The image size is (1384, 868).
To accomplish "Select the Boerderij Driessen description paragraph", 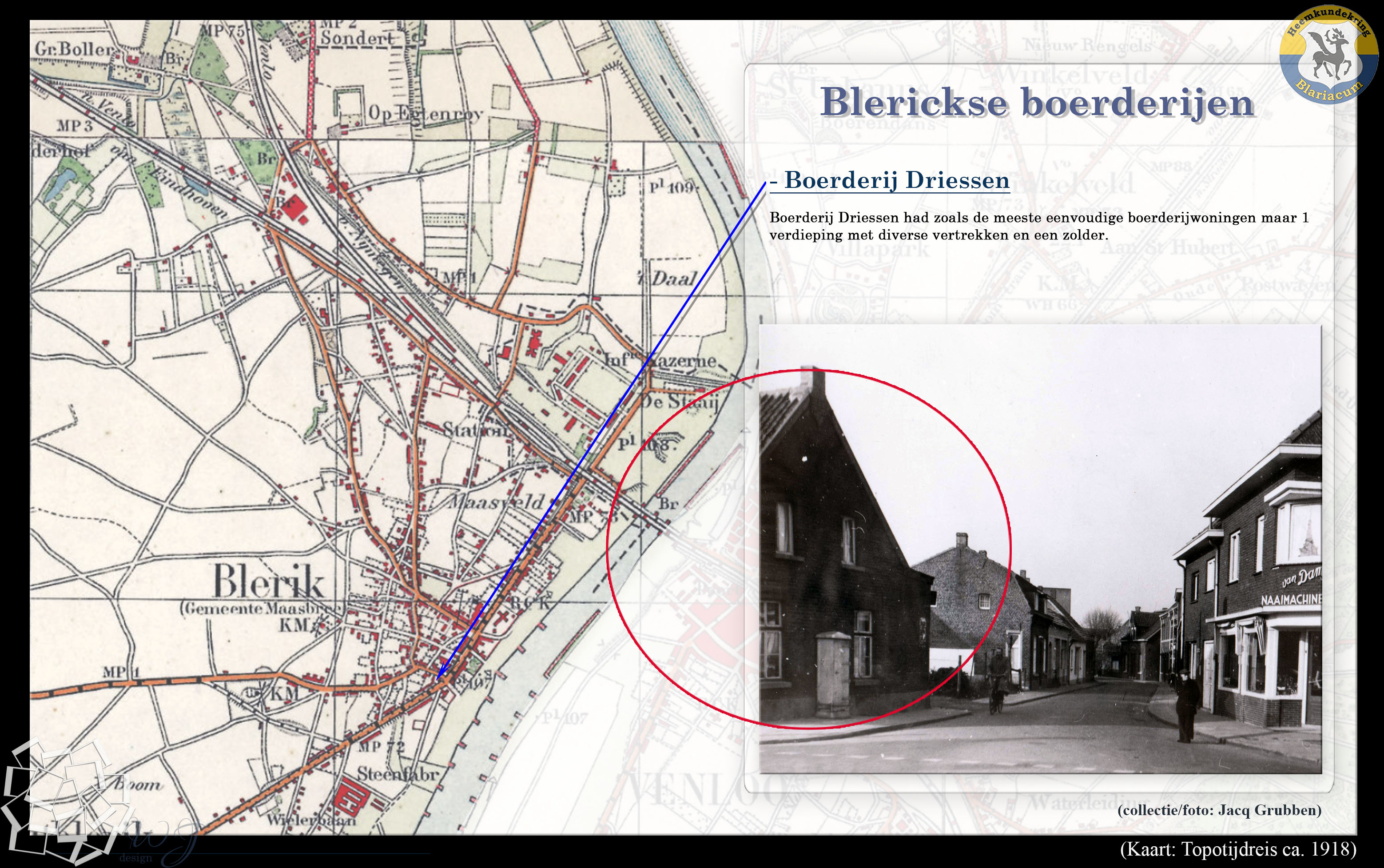I will coord(1038,226).
